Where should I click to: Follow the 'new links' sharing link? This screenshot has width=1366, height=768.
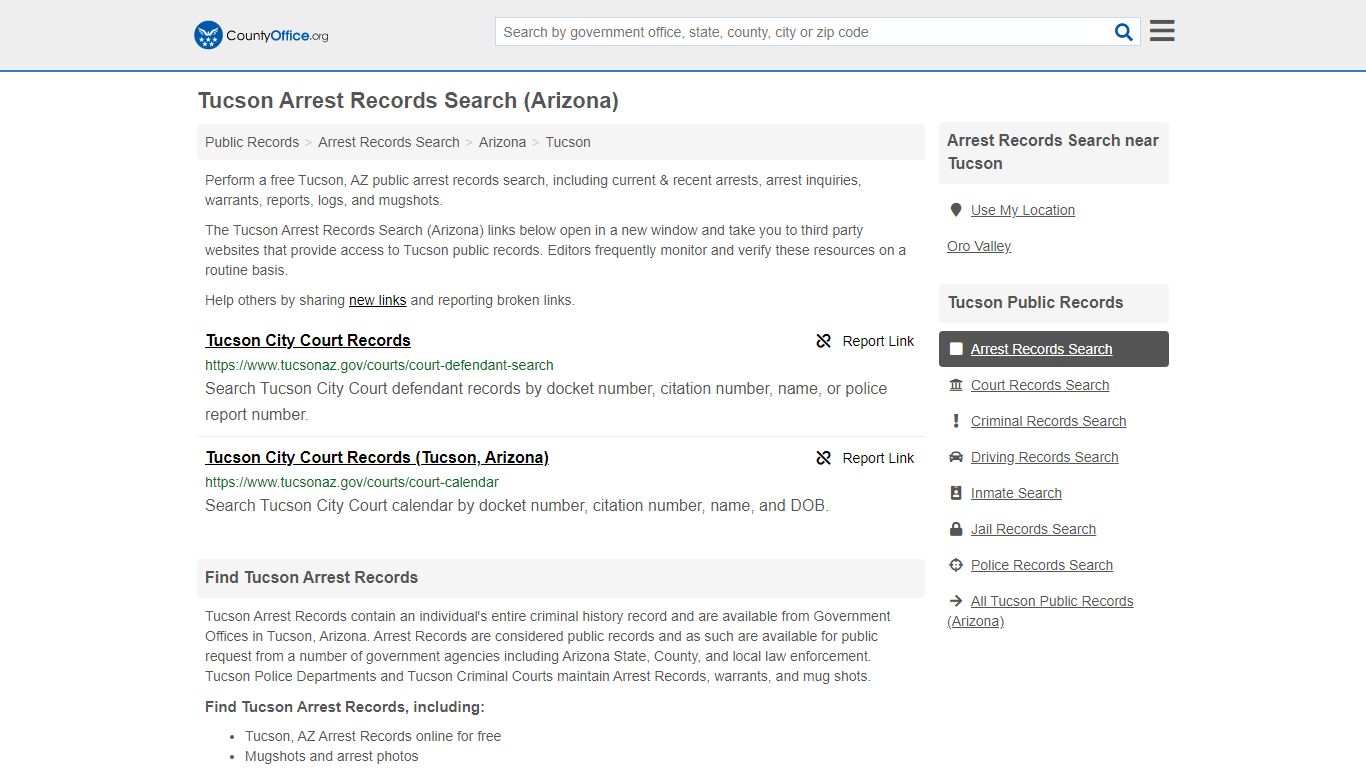pos(377,300)
